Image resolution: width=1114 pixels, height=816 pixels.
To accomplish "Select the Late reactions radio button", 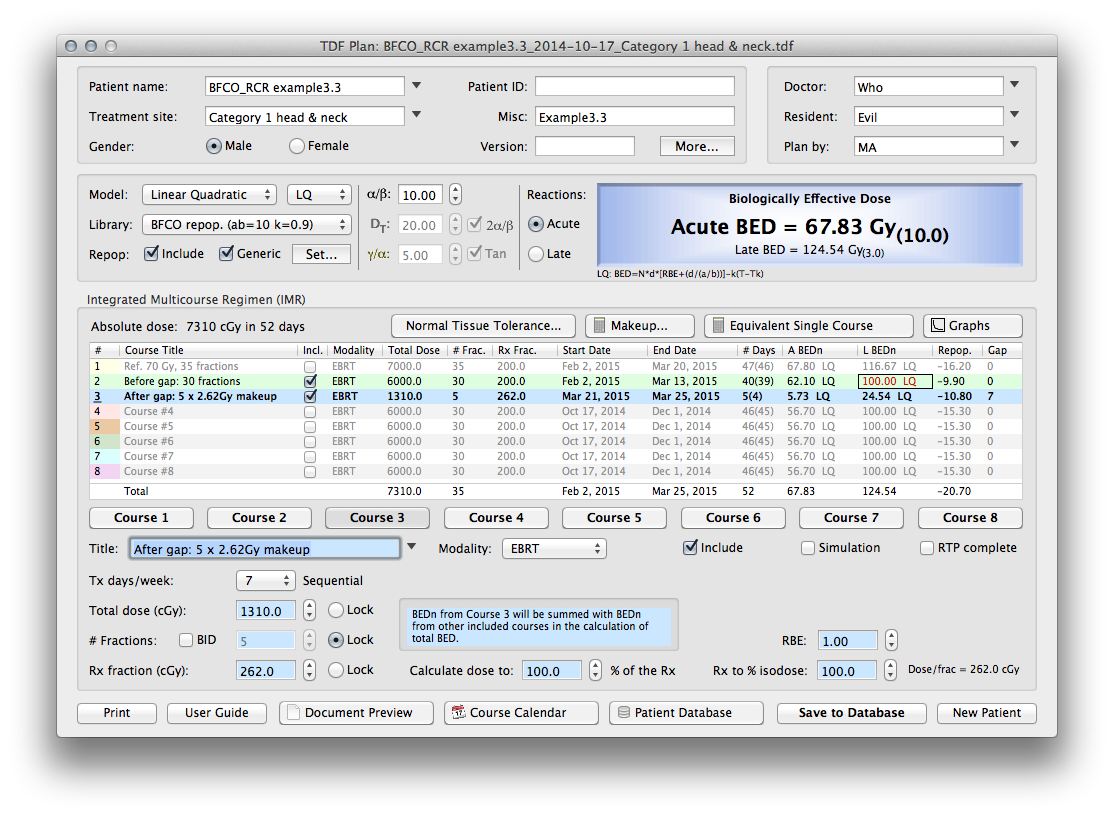I will pyautogui.click(x=535, y=254).
